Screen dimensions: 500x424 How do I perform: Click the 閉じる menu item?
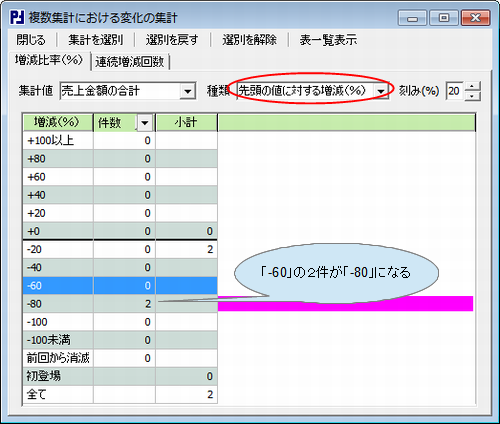coord(31,40)
